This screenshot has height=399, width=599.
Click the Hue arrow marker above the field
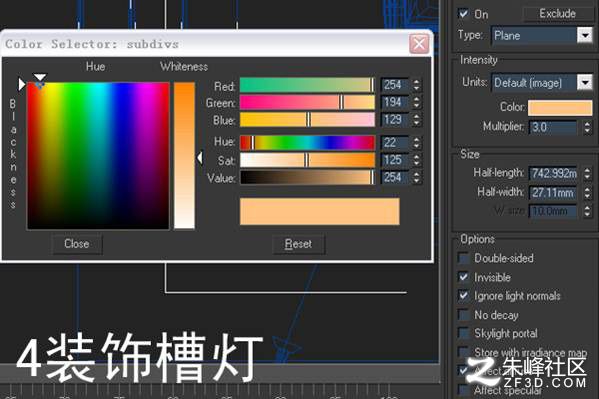[40, 77]
